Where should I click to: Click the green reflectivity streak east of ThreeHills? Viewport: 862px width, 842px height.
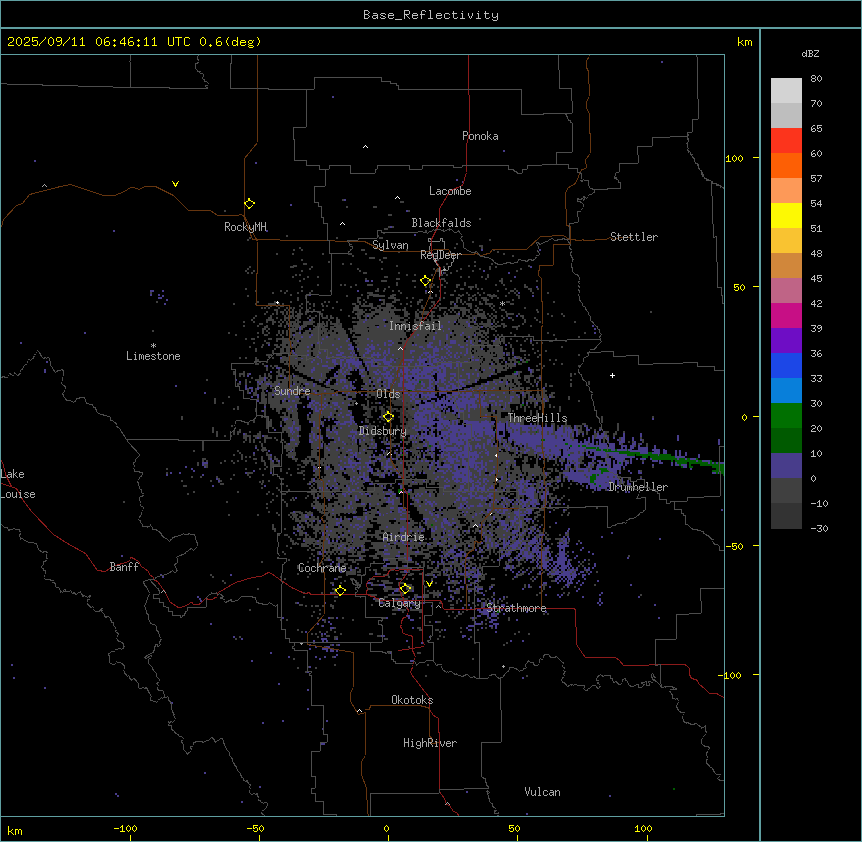654,456
